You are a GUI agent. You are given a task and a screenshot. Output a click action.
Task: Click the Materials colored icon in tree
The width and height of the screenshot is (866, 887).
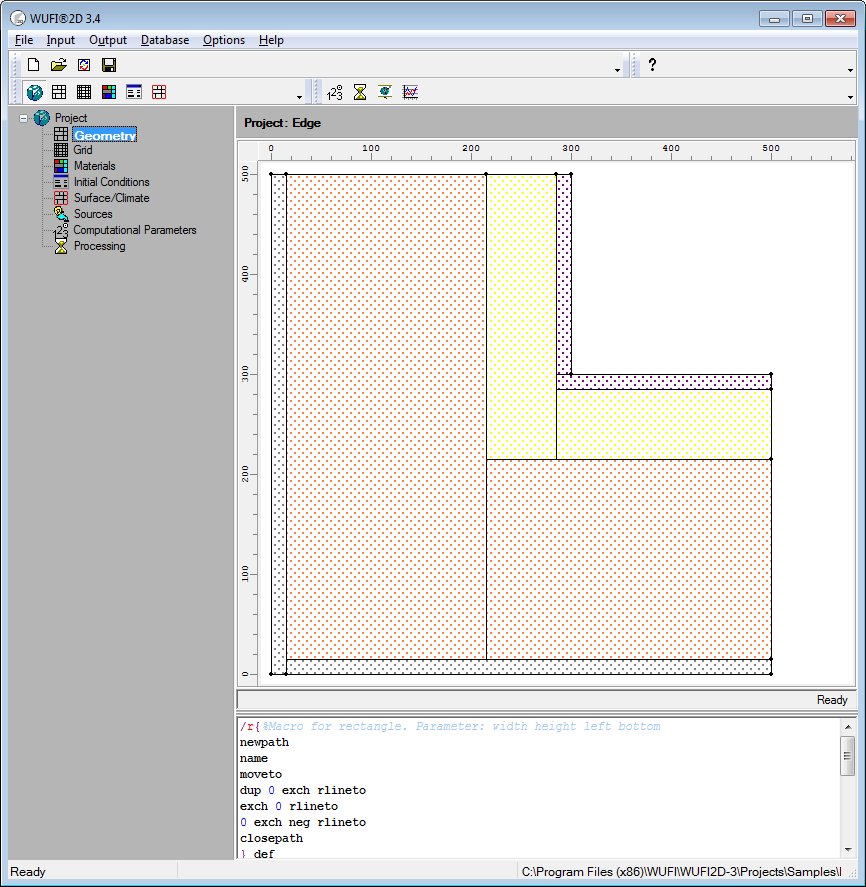coord(61,166)
